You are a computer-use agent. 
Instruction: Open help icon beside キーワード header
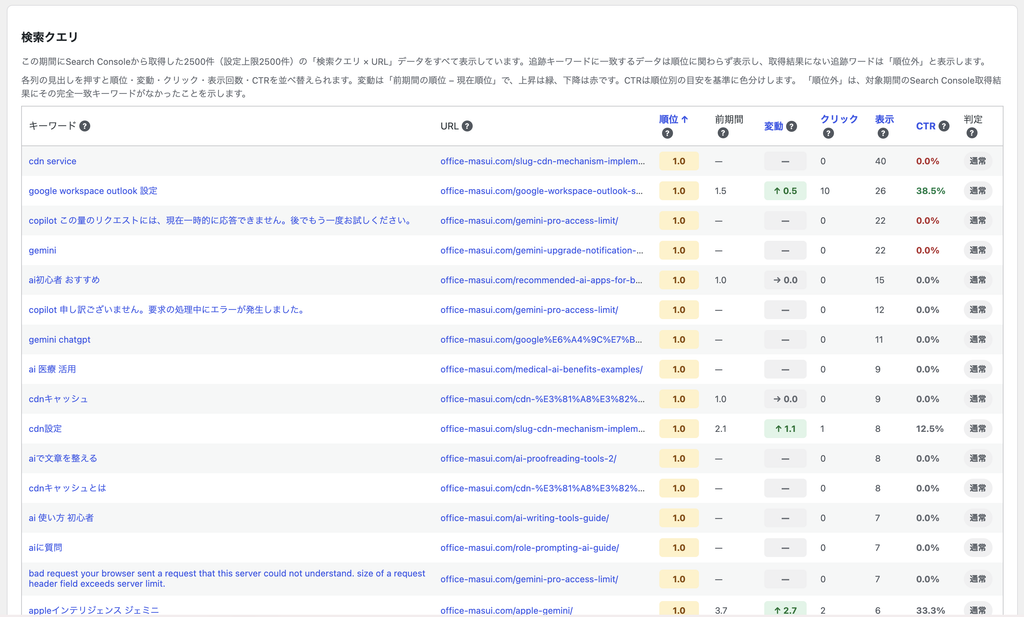tap(85, 126)
